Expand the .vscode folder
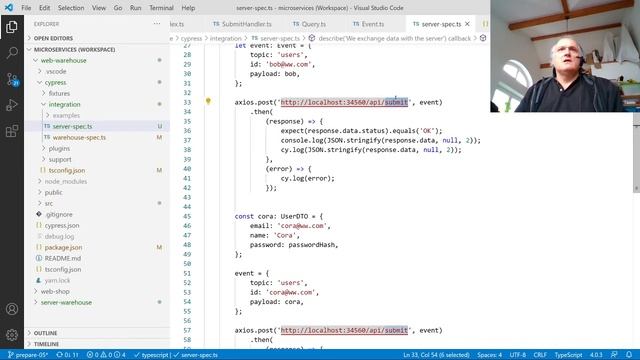The width and height of the screenshot is (640, 360). pos(97,71)
